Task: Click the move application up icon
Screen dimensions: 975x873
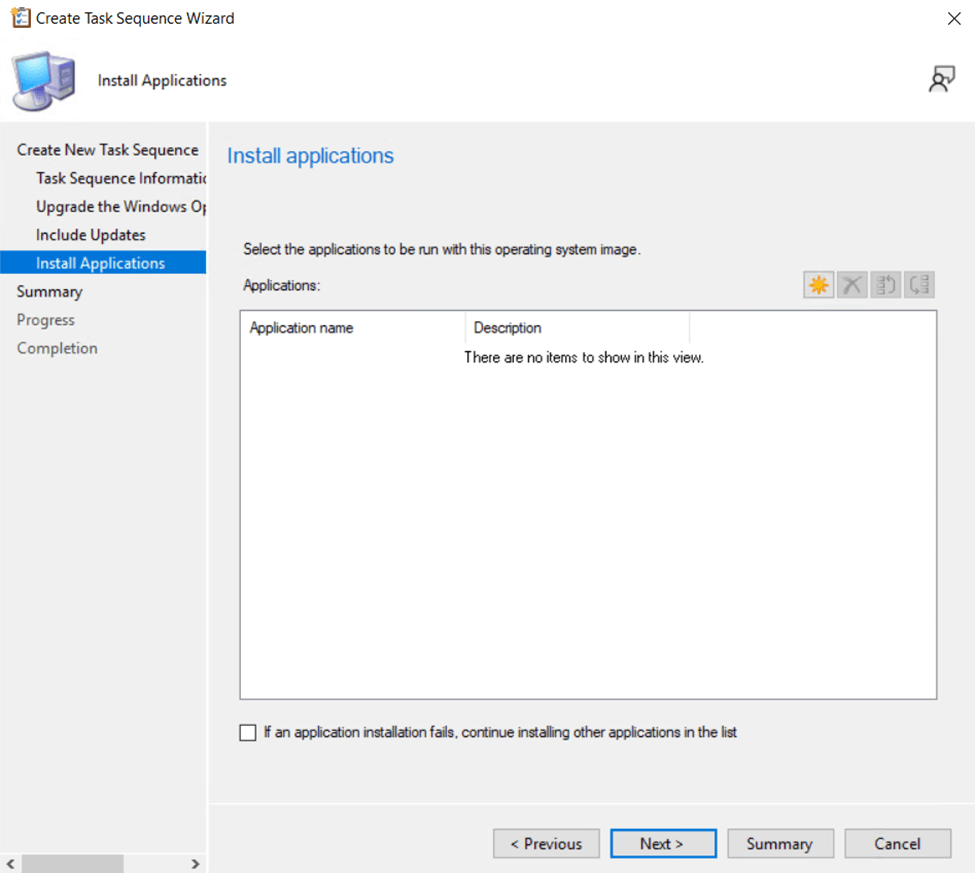Action: click(x=886, y=285)
